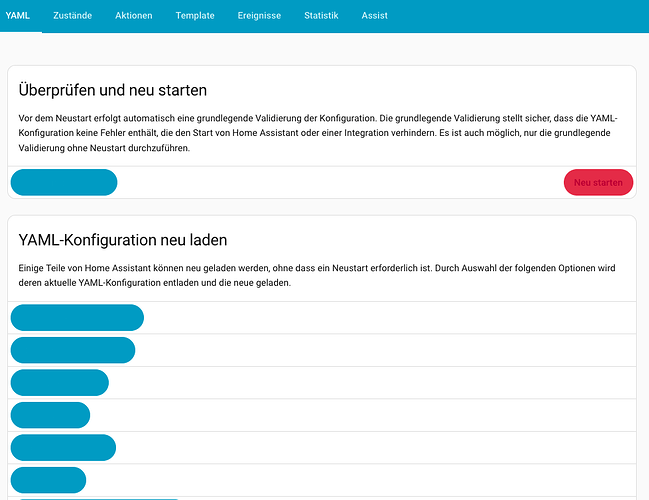Open the YAML tab
Viewport: 649px width, 500px height.
(18, 16)
